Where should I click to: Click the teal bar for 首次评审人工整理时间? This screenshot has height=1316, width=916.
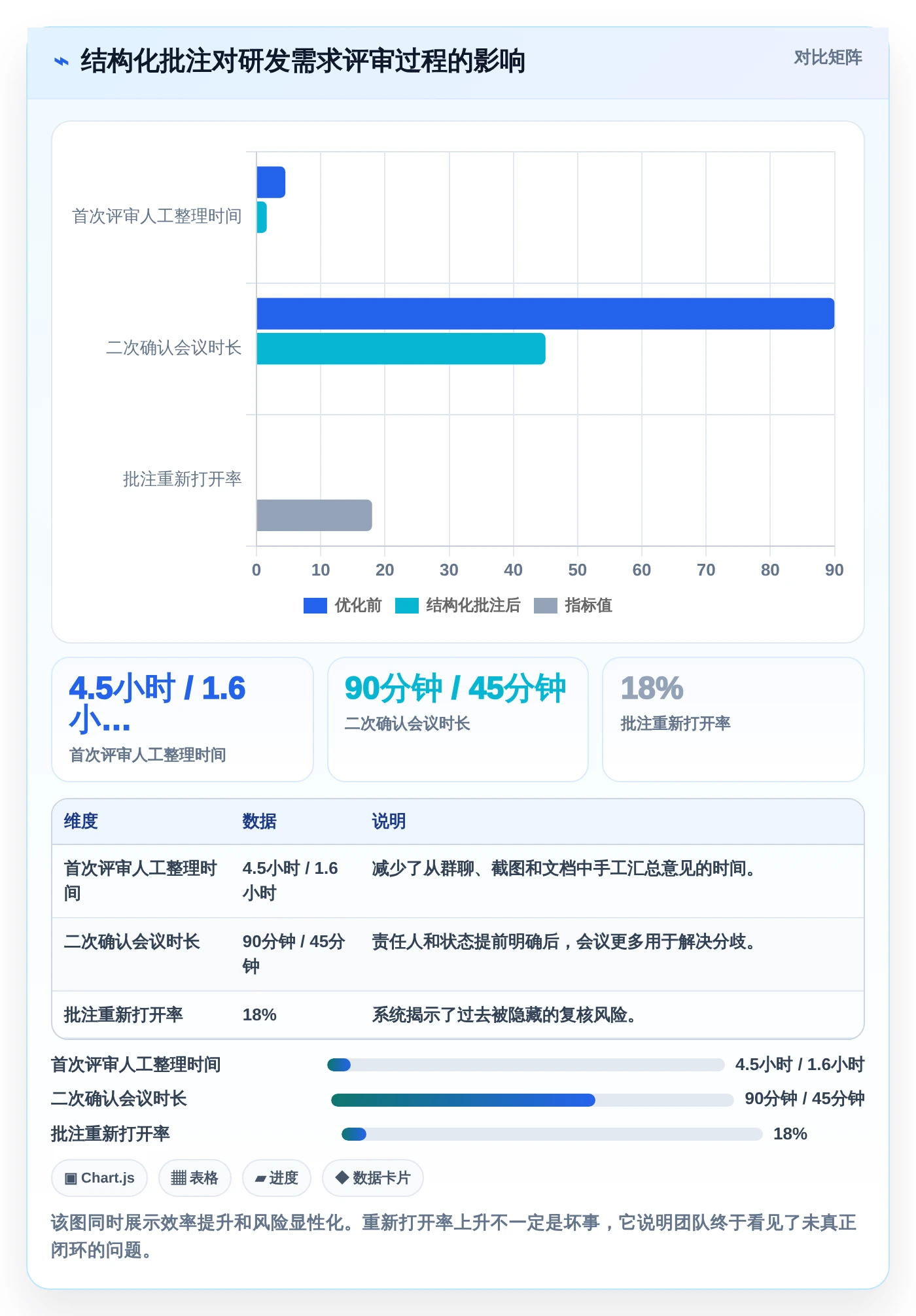point(262,217)
